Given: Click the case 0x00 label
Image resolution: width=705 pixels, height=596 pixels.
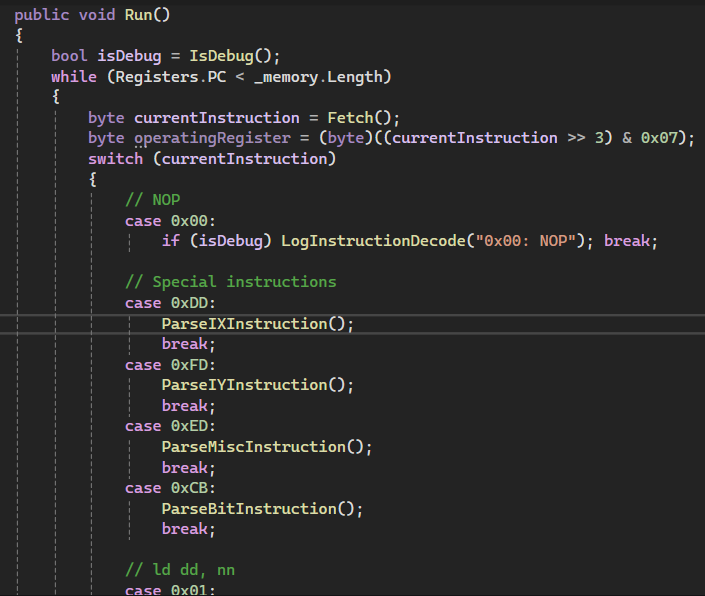Looking at the screenshot, I should click(x=170, y=221).
